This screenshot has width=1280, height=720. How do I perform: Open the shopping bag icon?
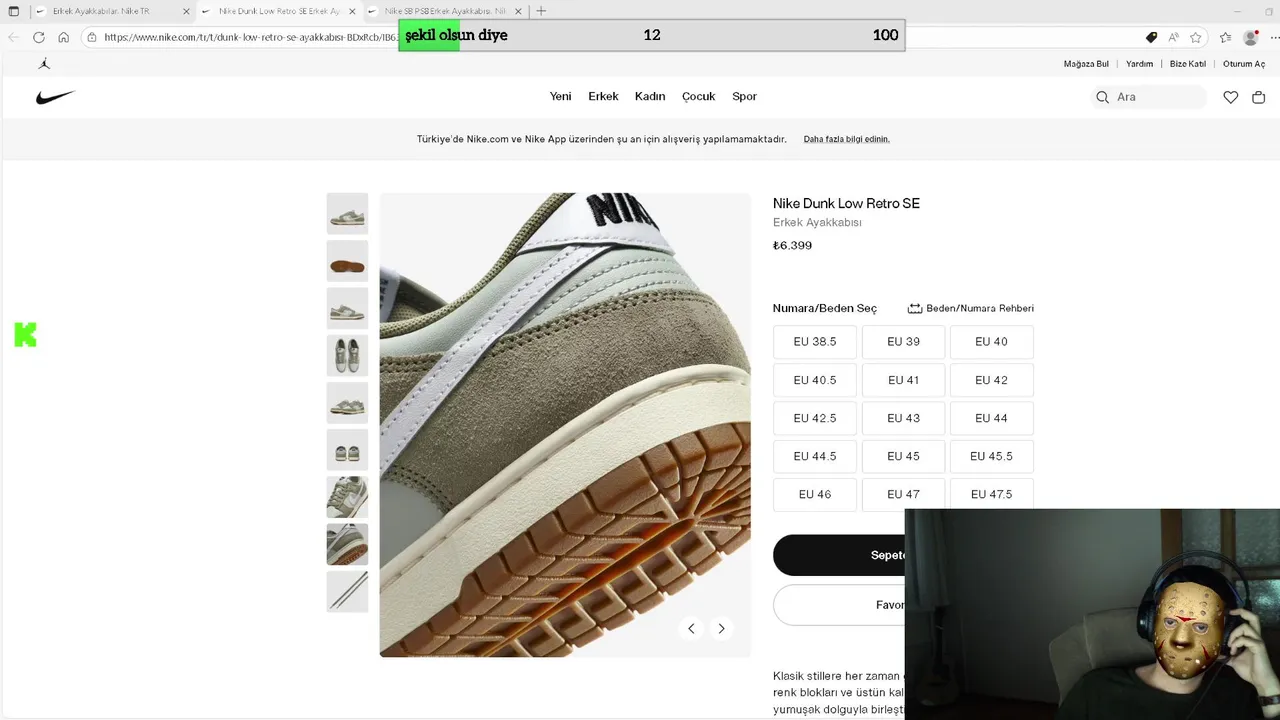coord(1259,97)
